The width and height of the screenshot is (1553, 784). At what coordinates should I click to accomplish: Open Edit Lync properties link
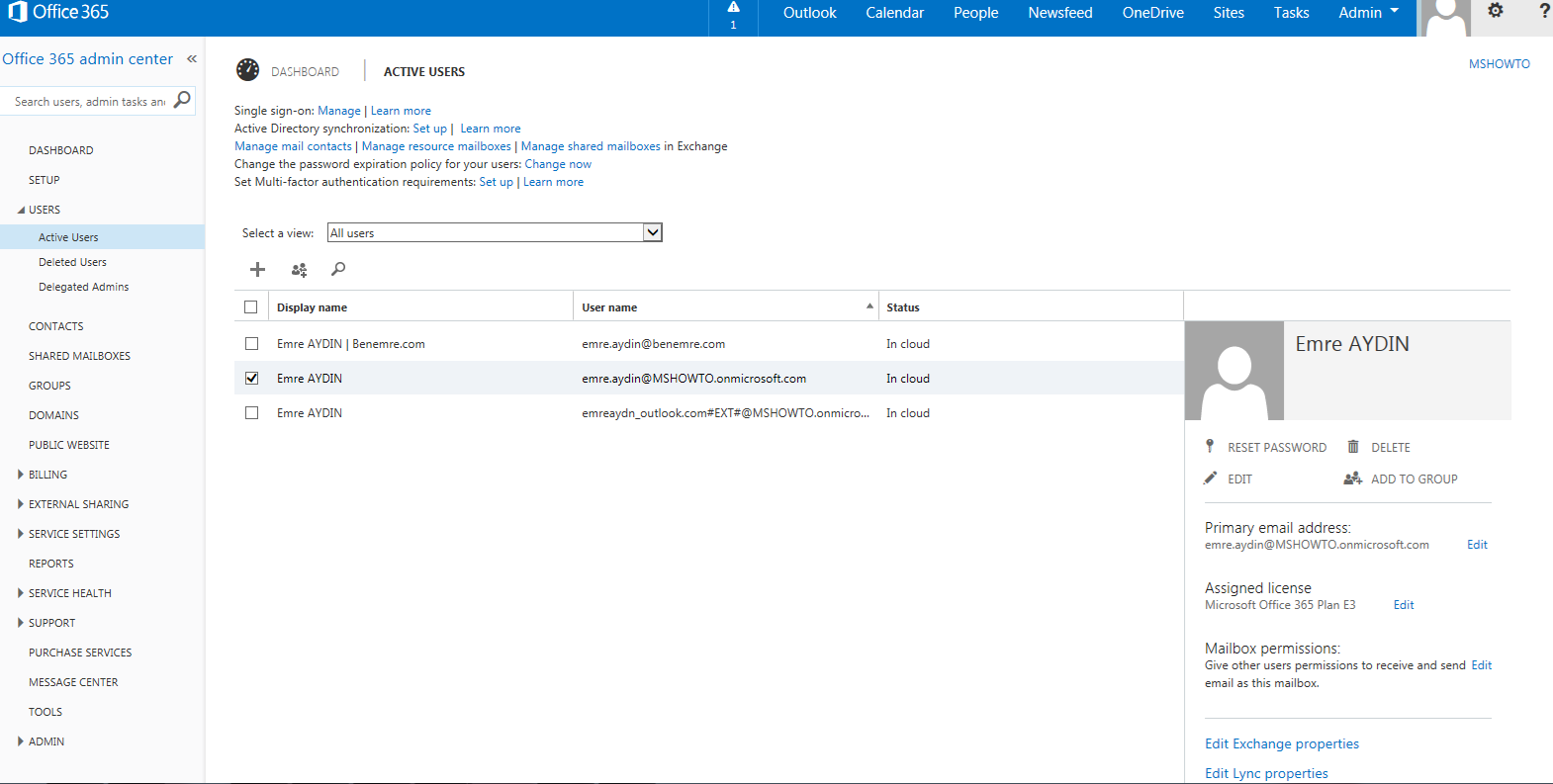(x=1266, y=773)
